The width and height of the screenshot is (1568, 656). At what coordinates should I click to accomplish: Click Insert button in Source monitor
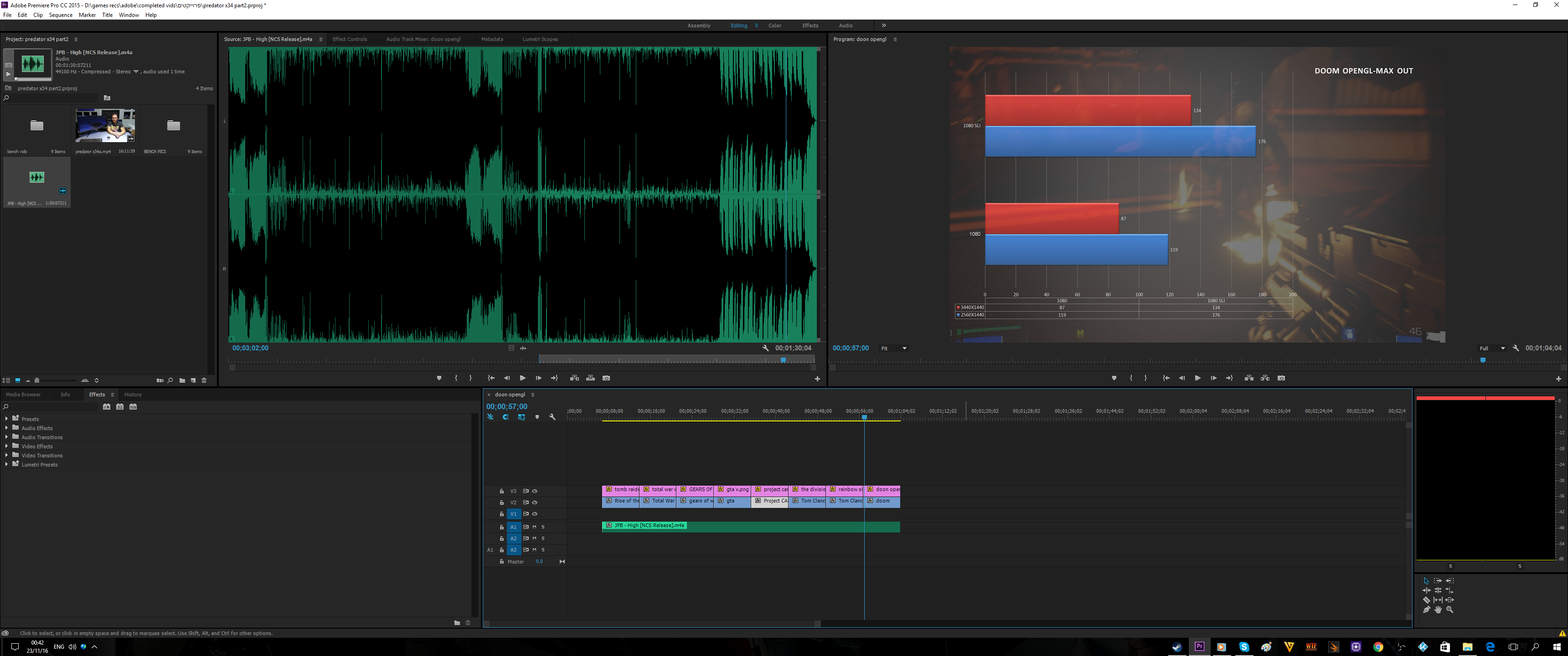point(574,378)
